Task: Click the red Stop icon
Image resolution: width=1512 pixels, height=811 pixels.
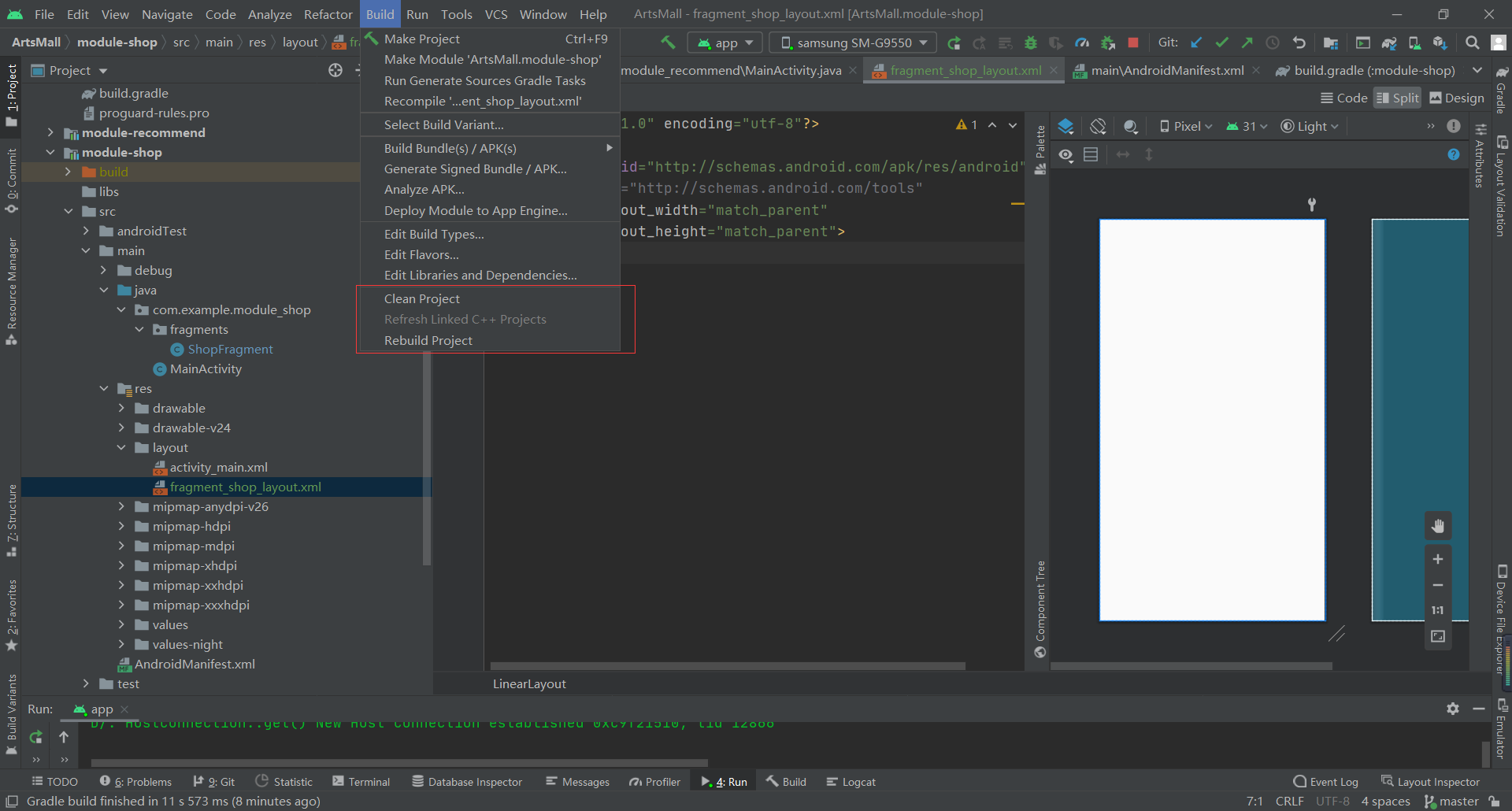Action: pos(1133,43)
